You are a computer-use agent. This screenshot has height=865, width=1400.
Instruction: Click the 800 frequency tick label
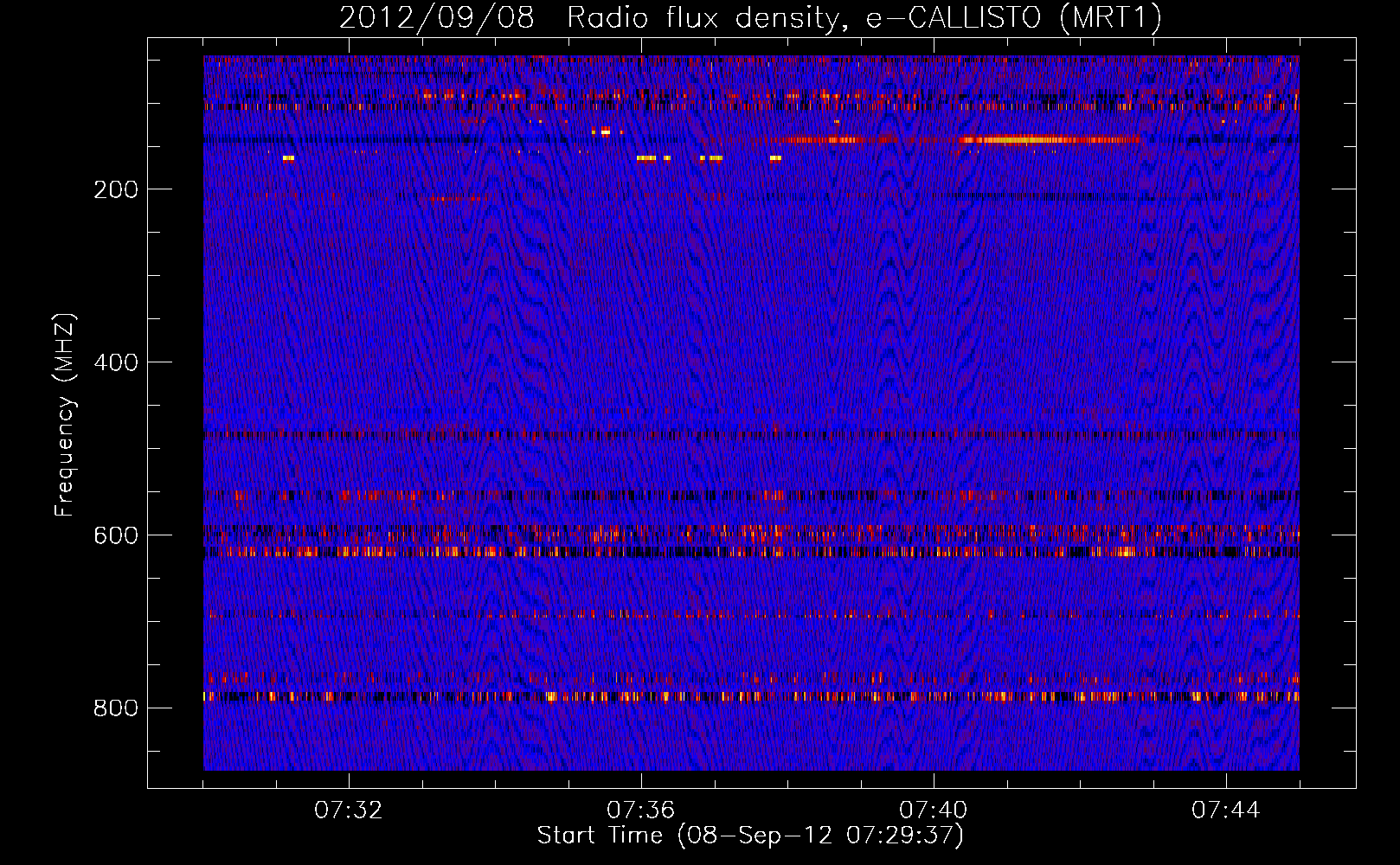(x=116, y=708)
